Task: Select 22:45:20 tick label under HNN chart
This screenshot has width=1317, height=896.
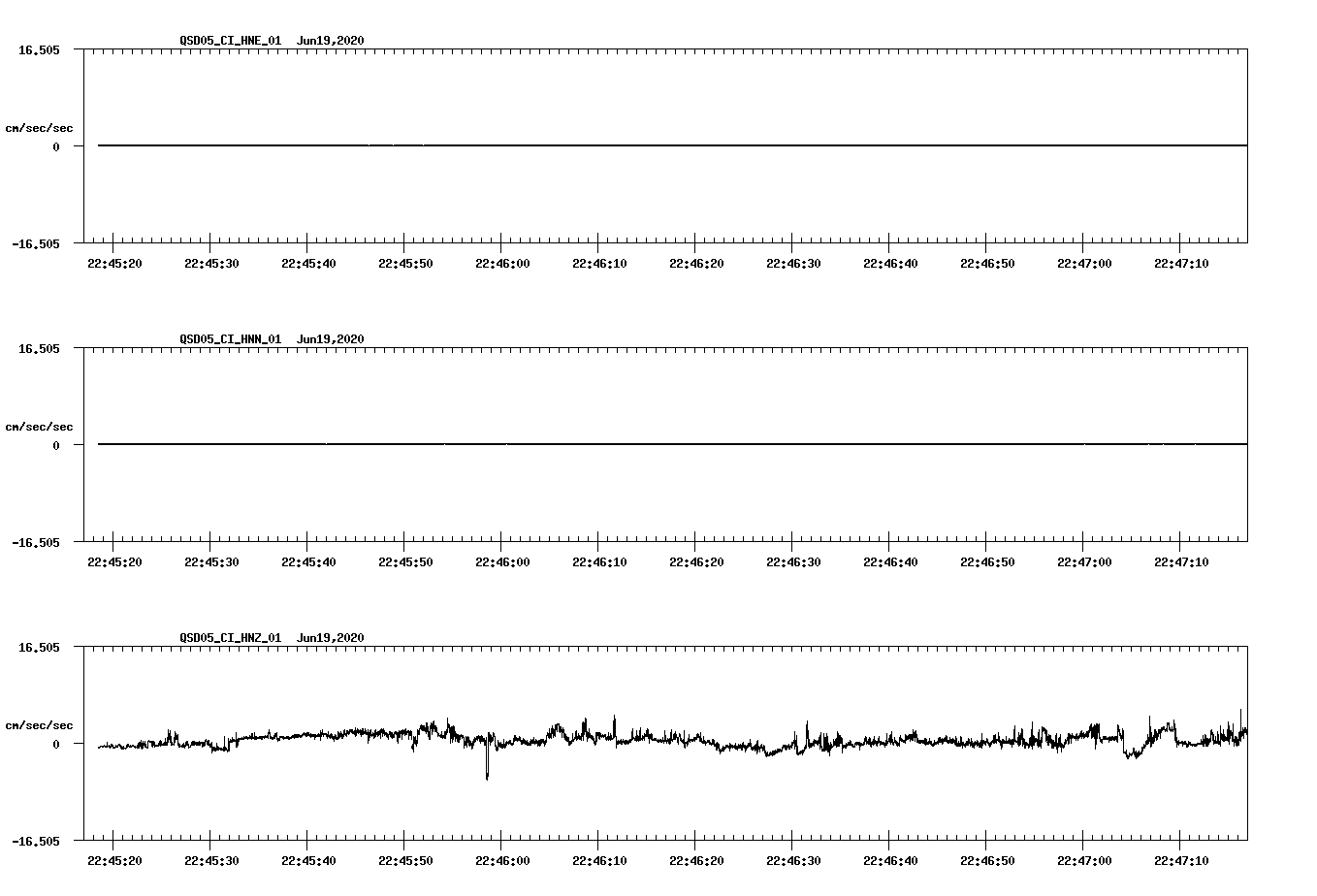Action: tap(114, 562)
